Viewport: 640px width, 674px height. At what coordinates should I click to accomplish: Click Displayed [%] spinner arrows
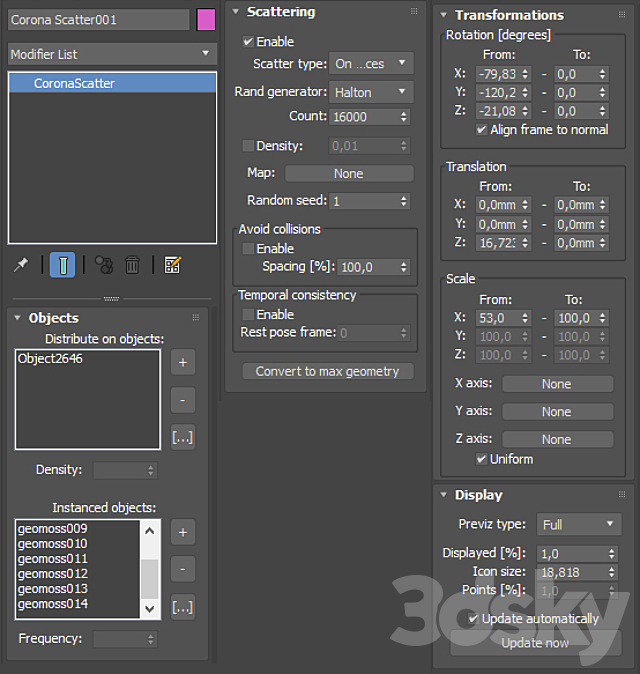pos(611,554)
